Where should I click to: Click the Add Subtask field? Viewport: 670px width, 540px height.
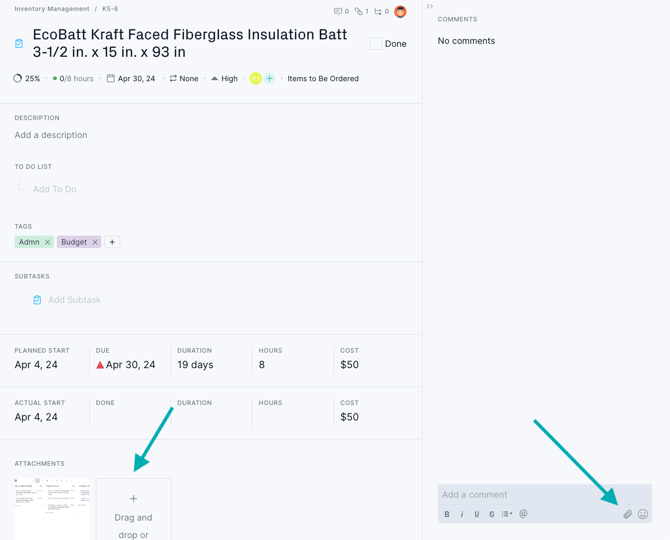(x=74, y=300)
